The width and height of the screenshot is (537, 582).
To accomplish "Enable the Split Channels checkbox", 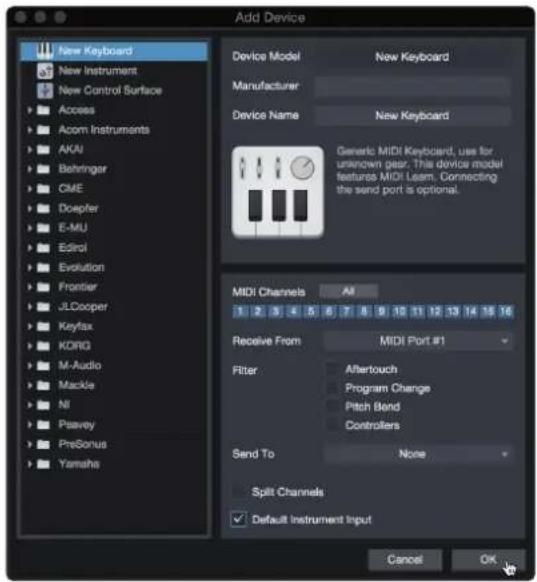I will (x=239, y=492).
